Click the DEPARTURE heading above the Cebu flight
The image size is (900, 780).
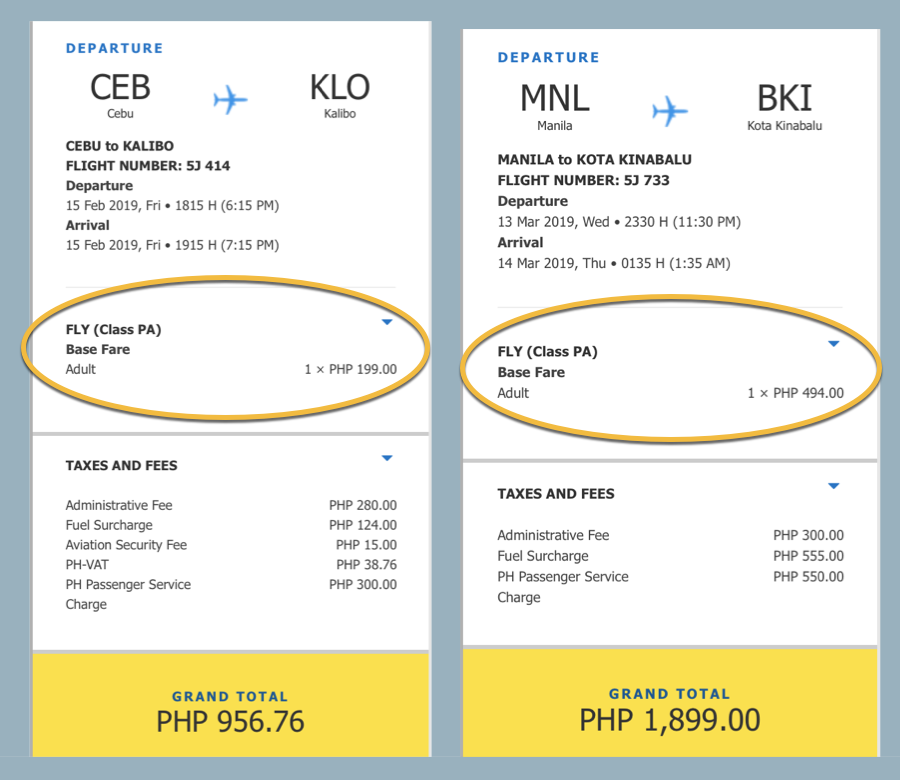pyautogui.click(x=114, y=48)
